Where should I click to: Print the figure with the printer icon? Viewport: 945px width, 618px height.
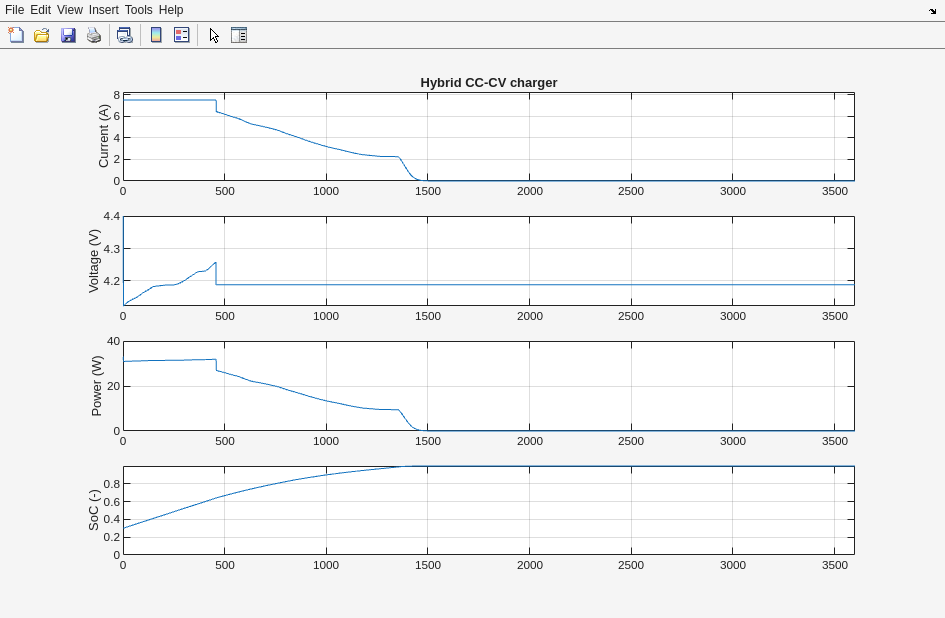coord(94,35)
